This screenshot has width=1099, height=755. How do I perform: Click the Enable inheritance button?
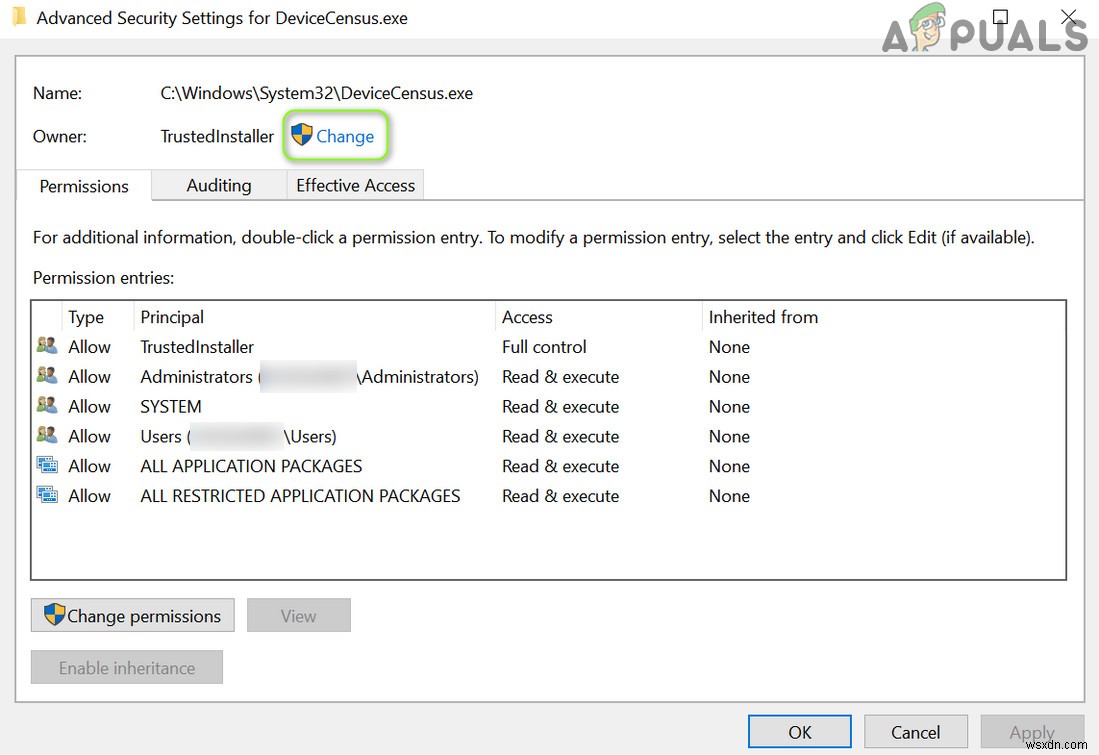point(127,667)
